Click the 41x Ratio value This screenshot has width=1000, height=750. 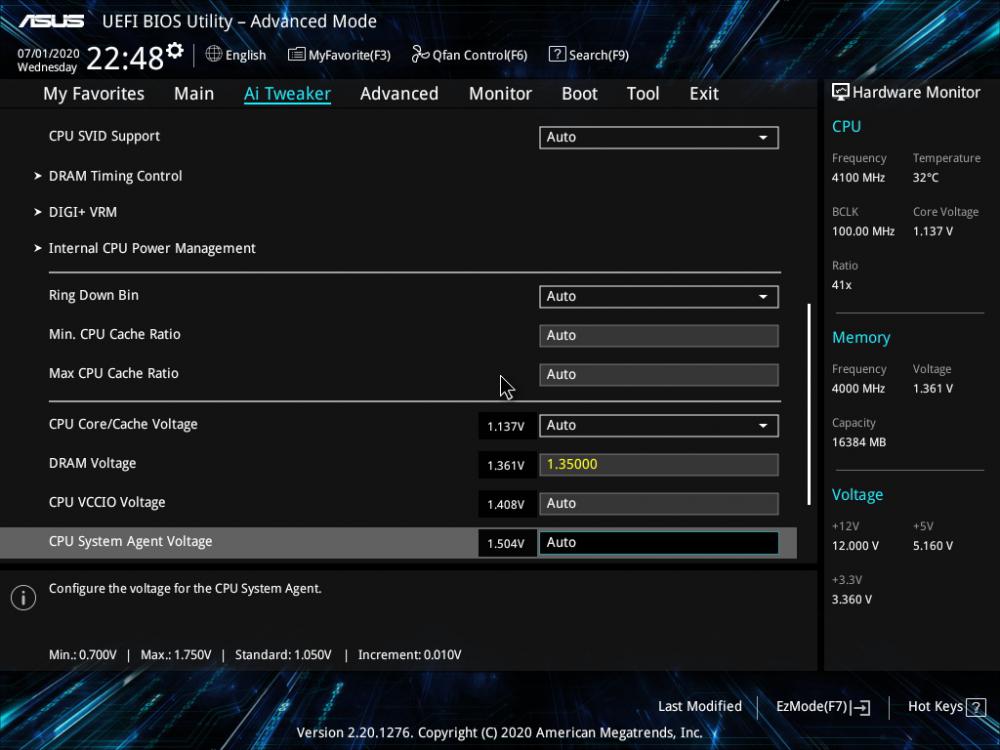842,285
